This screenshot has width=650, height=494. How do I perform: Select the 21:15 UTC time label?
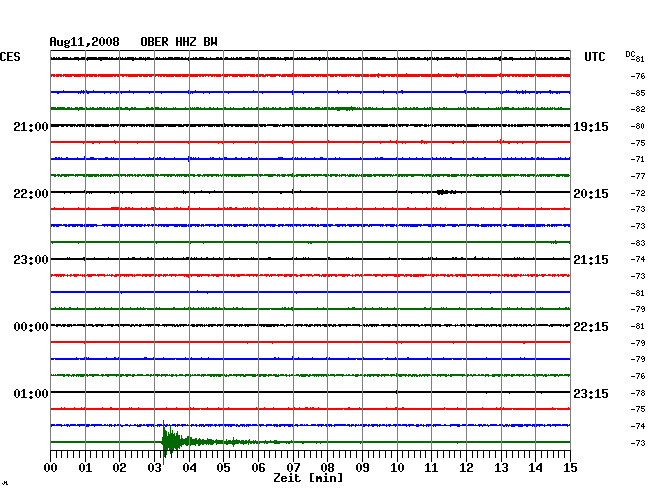click(591, 260)
